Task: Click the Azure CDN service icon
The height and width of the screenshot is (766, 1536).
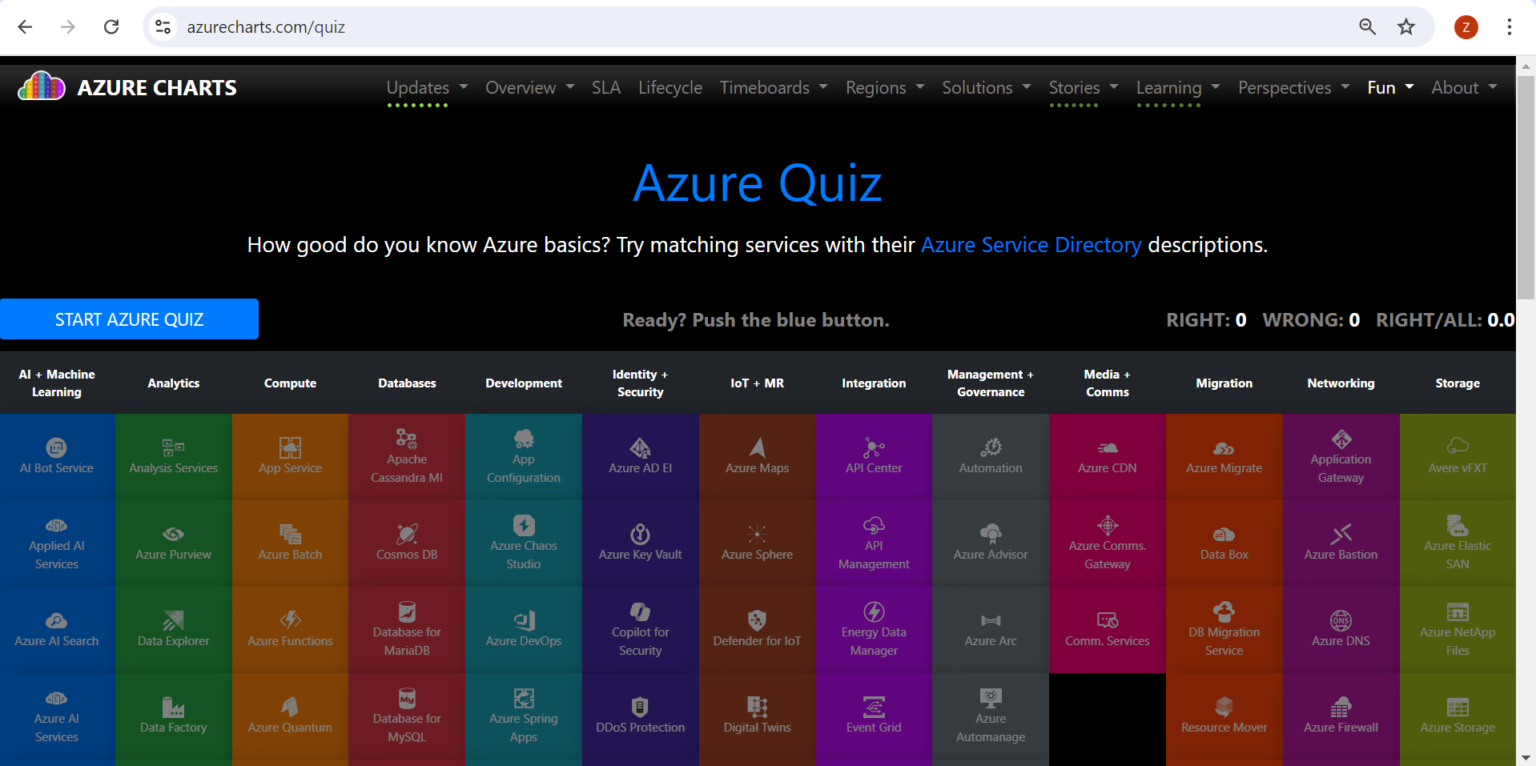Action: coord(1107,455)
